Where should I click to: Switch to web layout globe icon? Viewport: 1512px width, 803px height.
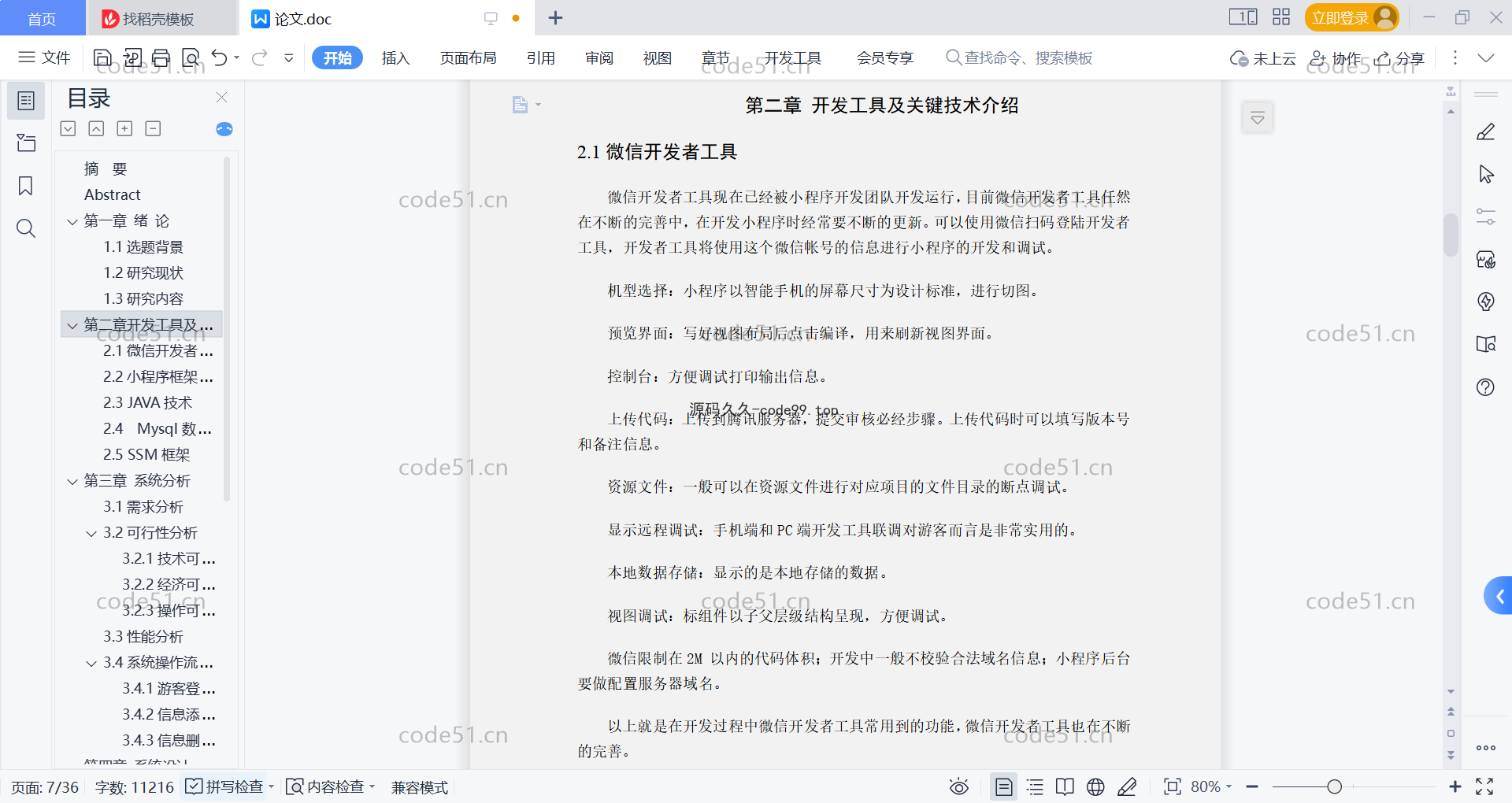click(x=1095, y=786)
